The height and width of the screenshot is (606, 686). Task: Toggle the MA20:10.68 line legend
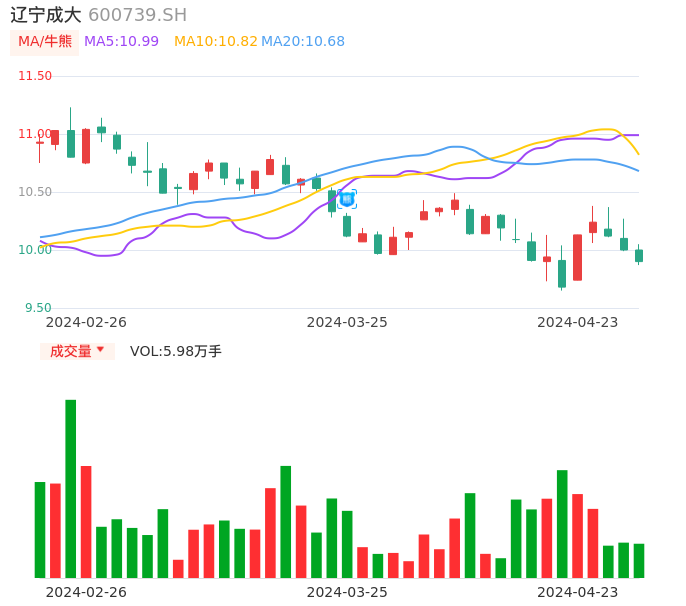[303, 42]
